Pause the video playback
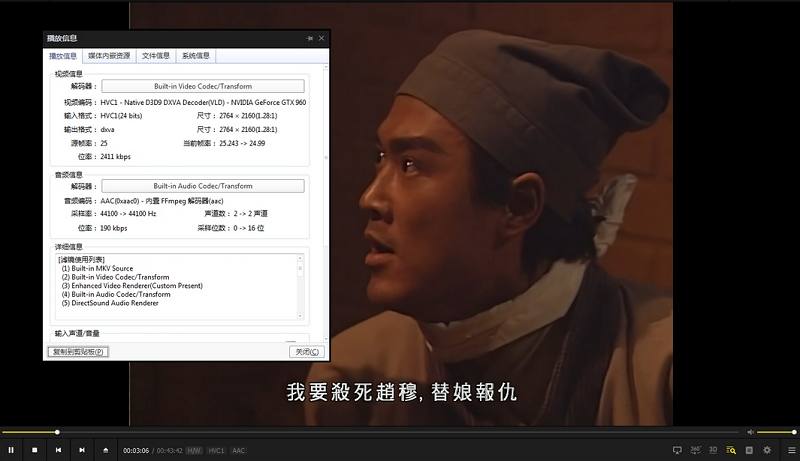The image size is (800, 461). coord(11,450)
